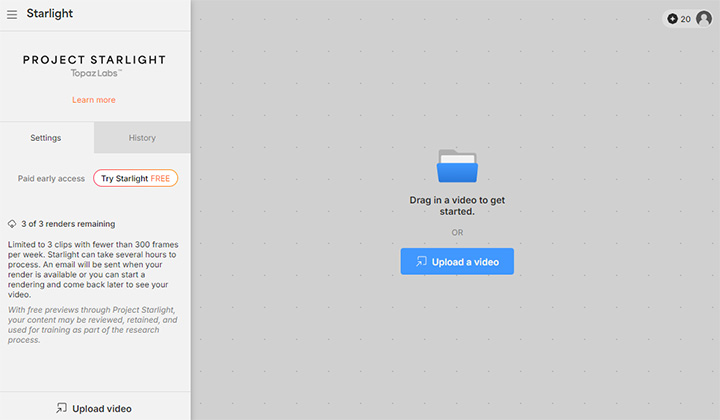Click the blue Upload a video button
720x420 pixels.
[457, 262]
